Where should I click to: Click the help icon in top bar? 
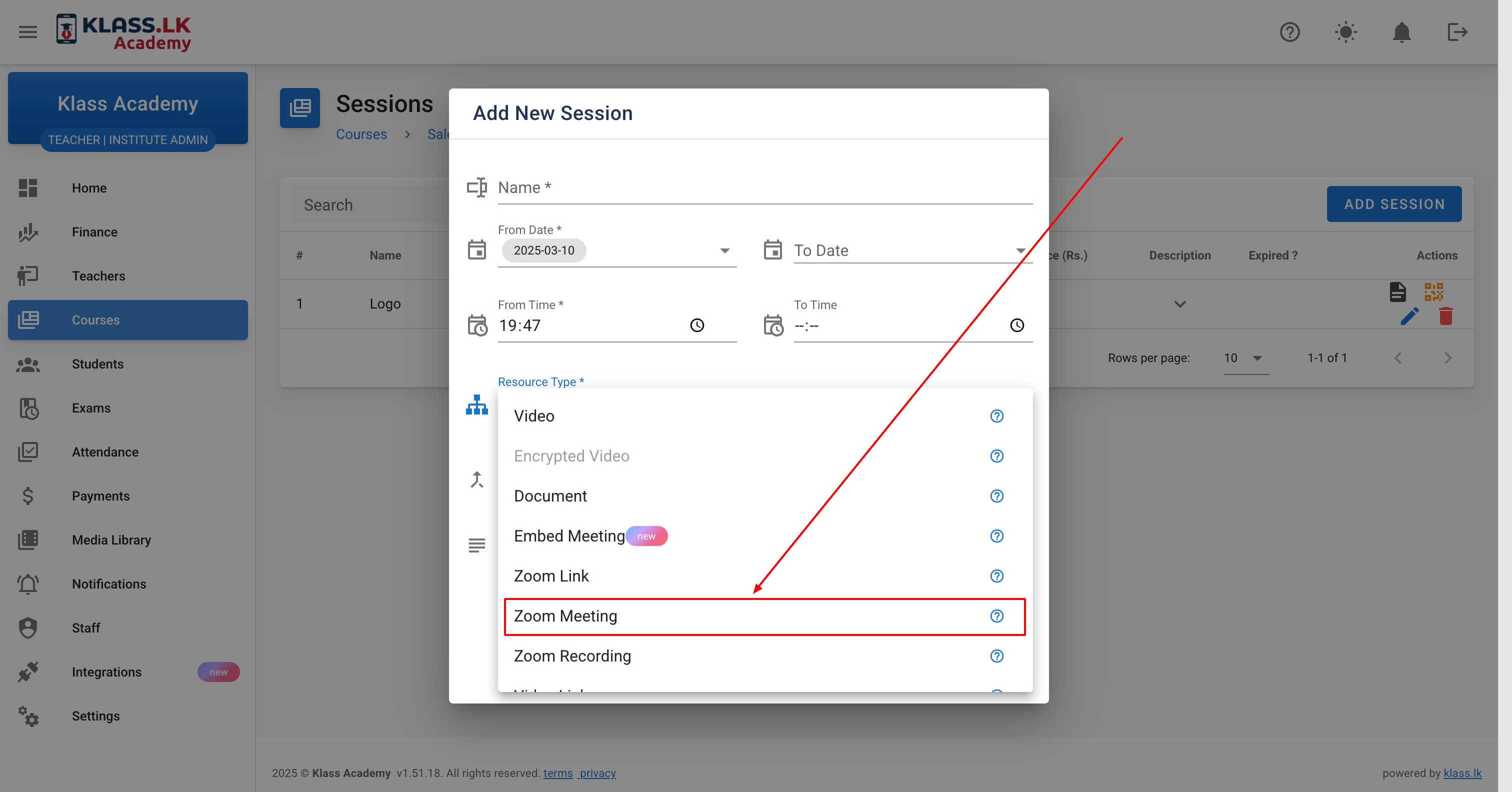1289,31
